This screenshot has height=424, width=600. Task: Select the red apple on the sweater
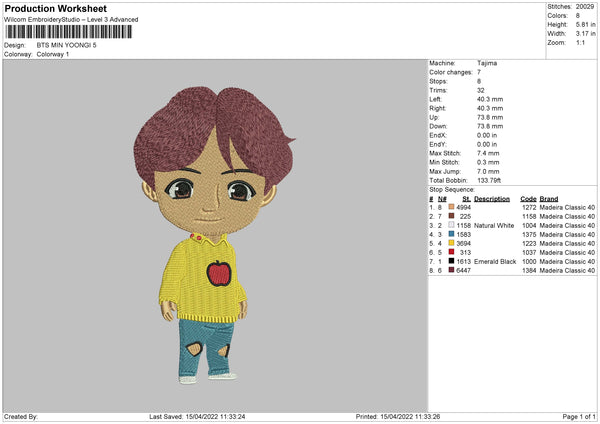tap(219, 273)
